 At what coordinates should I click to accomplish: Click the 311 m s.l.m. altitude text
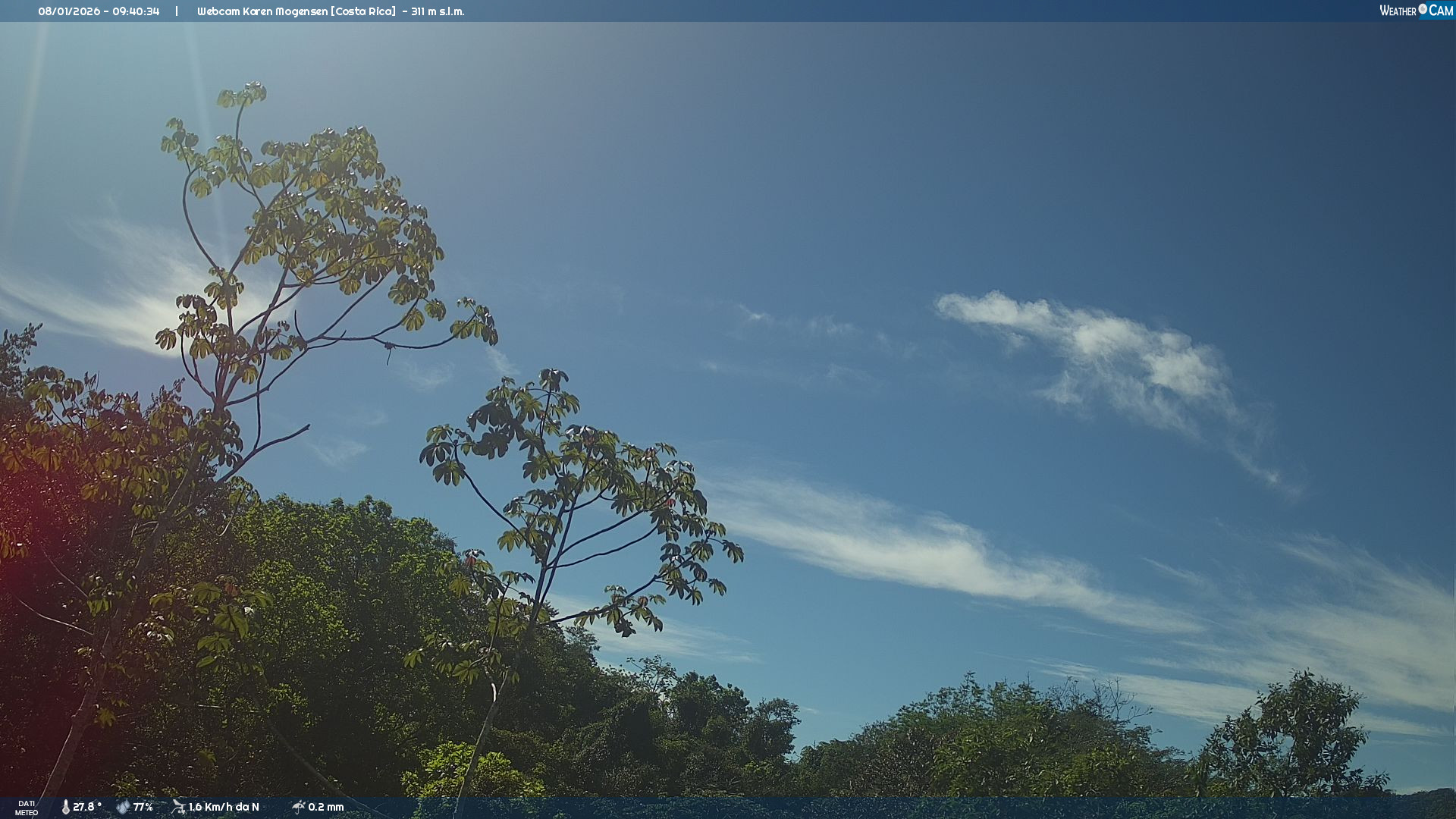pyautogui.click(x=438, y=11)
